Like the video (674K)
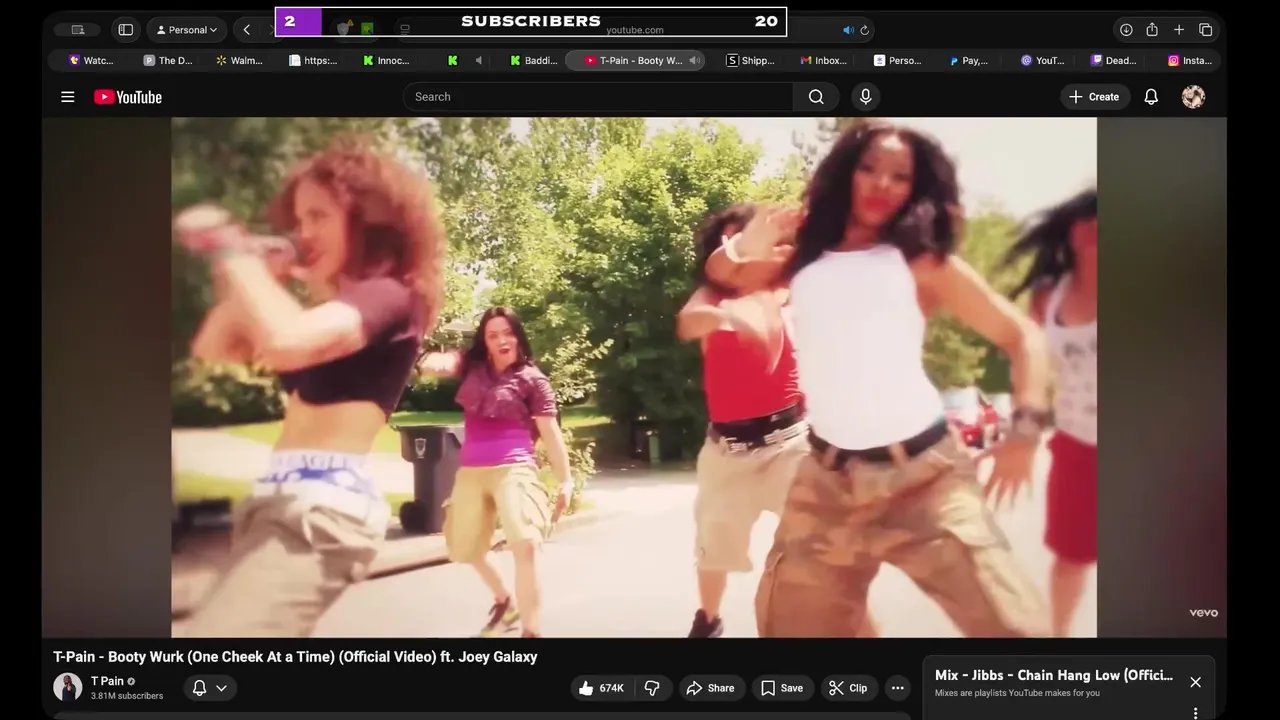This screenshot has height=720, width=1280. coord(601,688)
